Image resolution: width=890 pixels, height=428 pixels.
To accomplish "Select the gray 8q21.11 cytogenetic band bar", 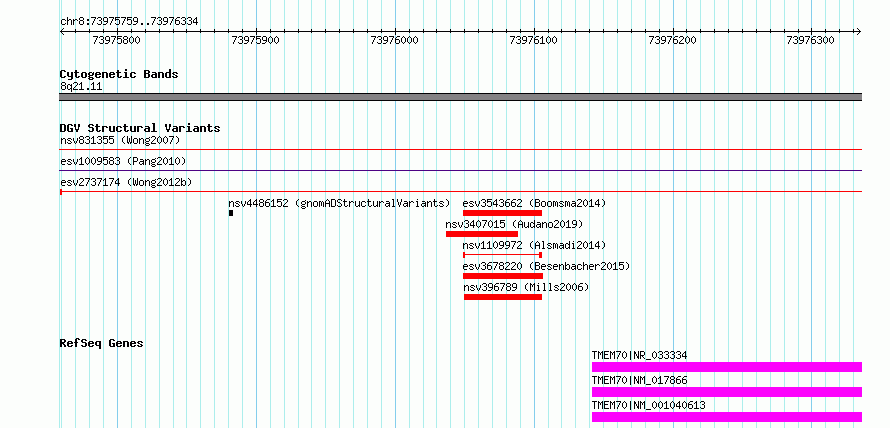I will pyautogui.click(x=460, y=97).
